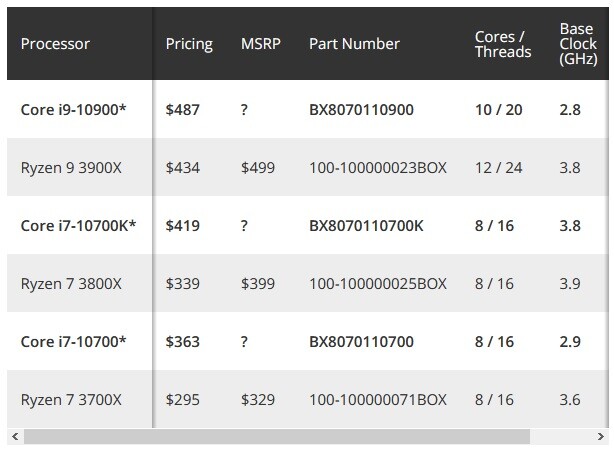The image size is (614, 453).
Task: Select the Core i9-10900* processor cell
Action: (73, 109)
